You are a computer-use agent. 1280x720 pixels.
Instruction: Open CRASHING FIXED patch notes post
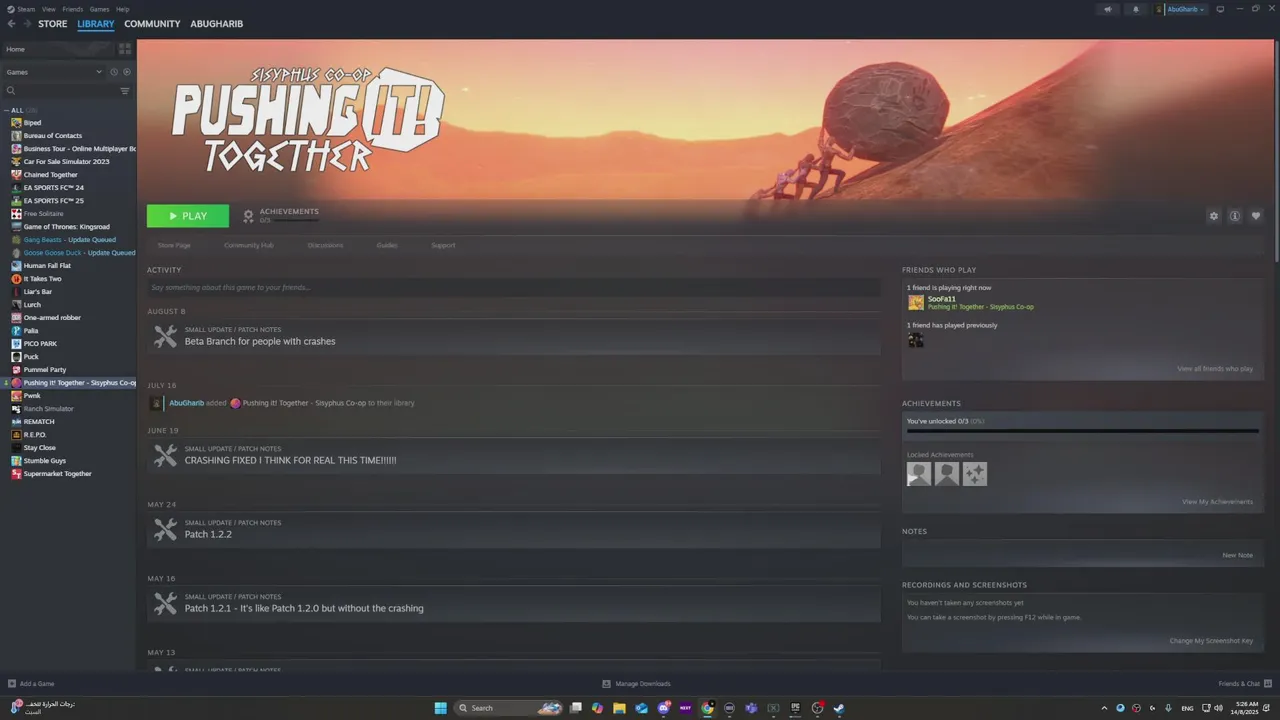click(x=514, y=456)
